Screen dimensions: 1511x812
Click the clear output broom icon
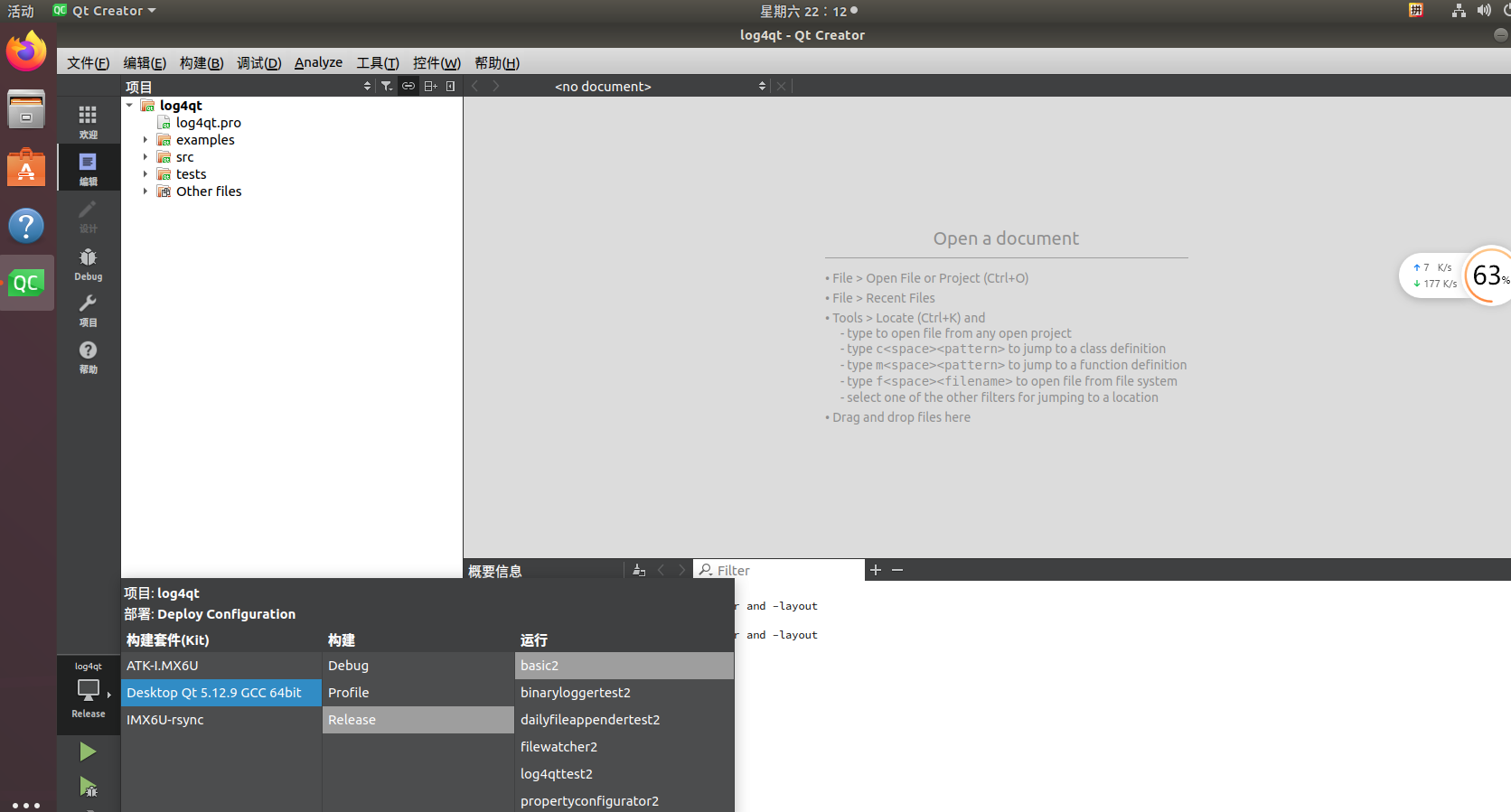click(x=639, y=570)
